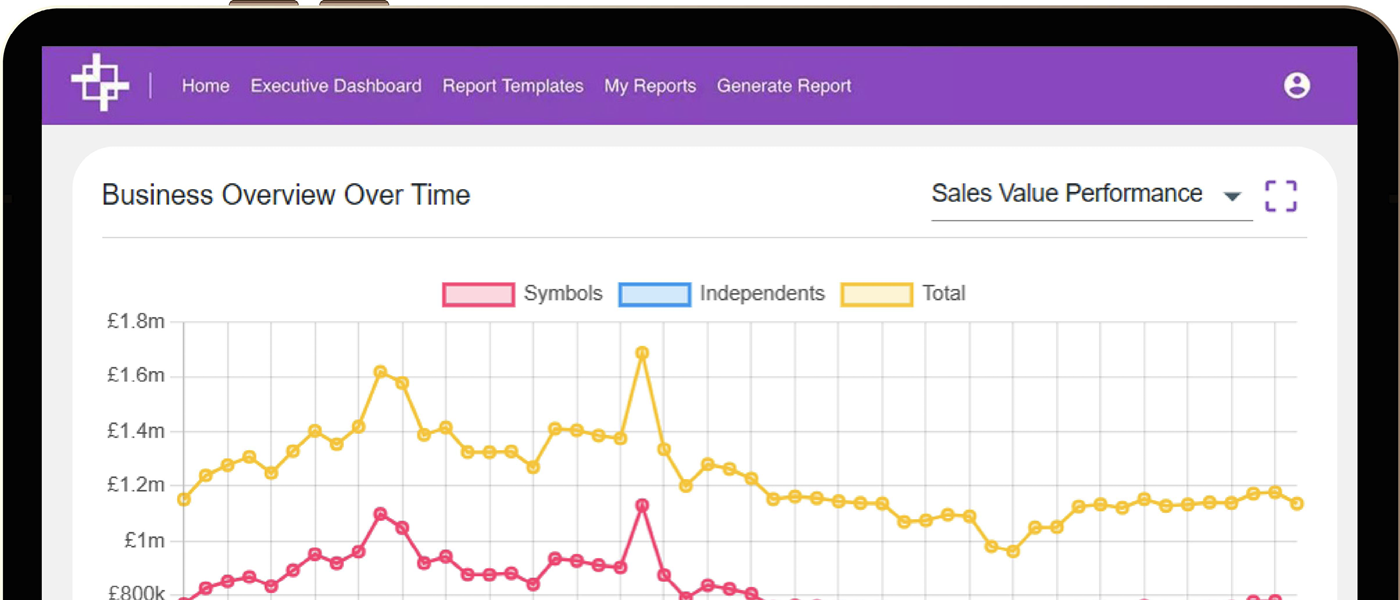The image size is (1400, 600).
Task: Navigate to My Reports
Action: pyautogui.click(x=650, y=86)
